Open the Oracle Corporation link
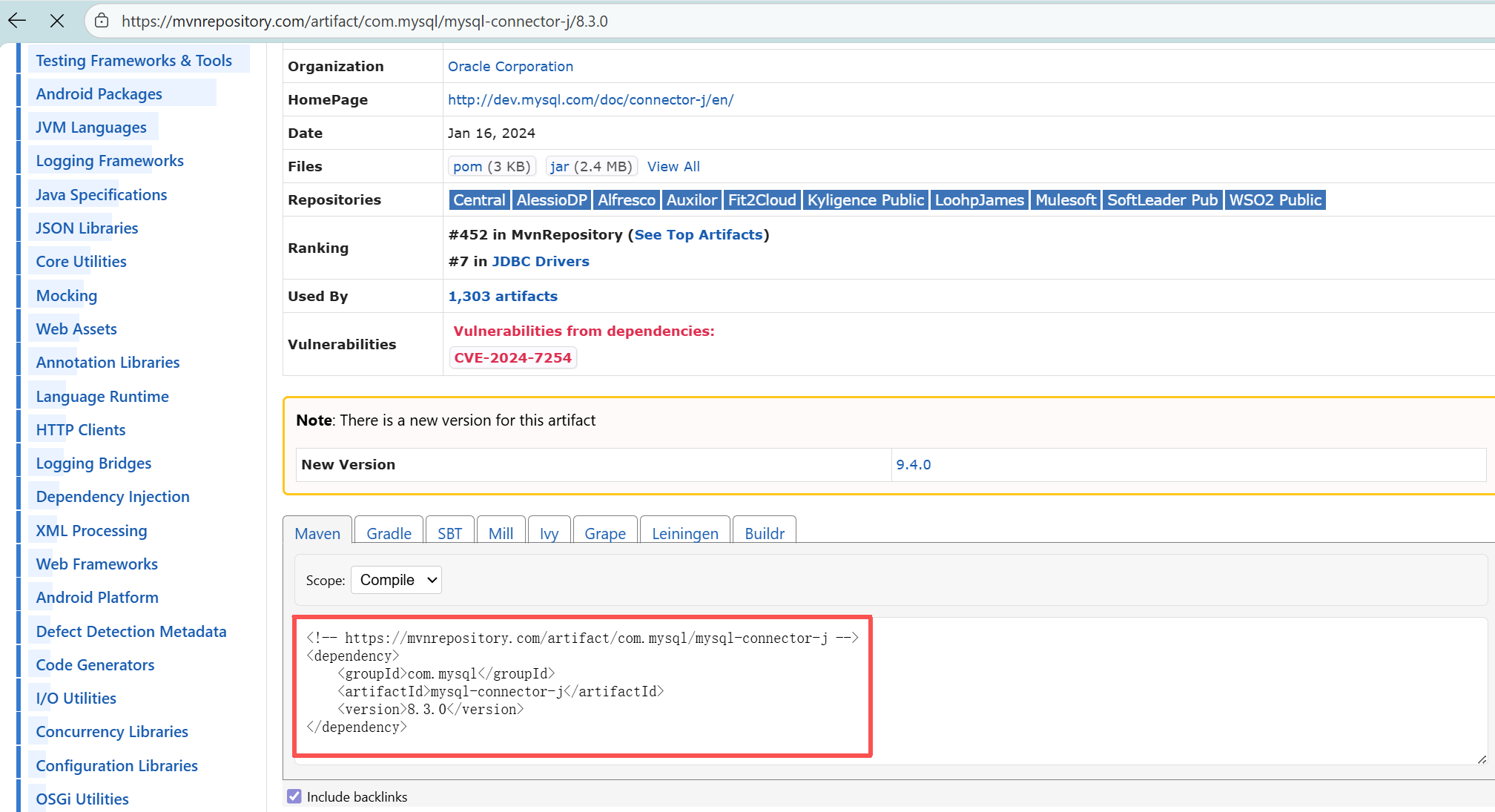Viewport: 1495px width, 812px height. coord(510,66)
